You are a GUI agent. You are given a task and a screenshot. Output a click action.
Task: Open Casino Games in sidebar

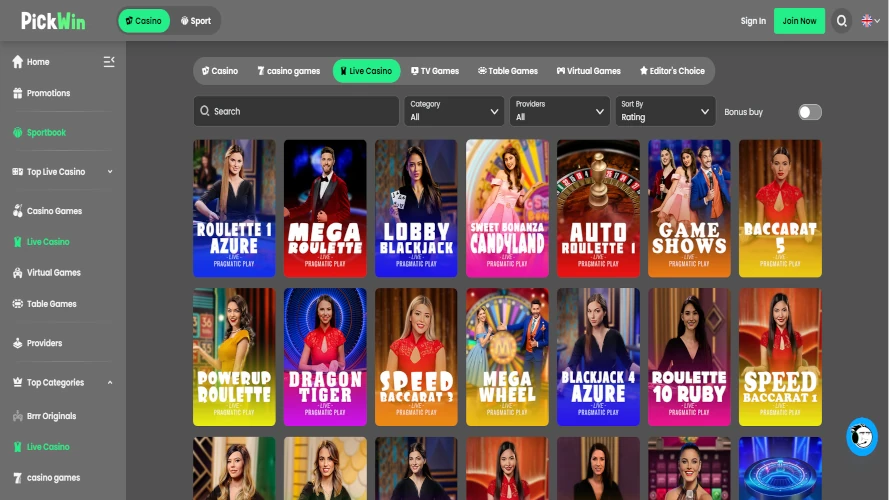(x=47, y=211)
